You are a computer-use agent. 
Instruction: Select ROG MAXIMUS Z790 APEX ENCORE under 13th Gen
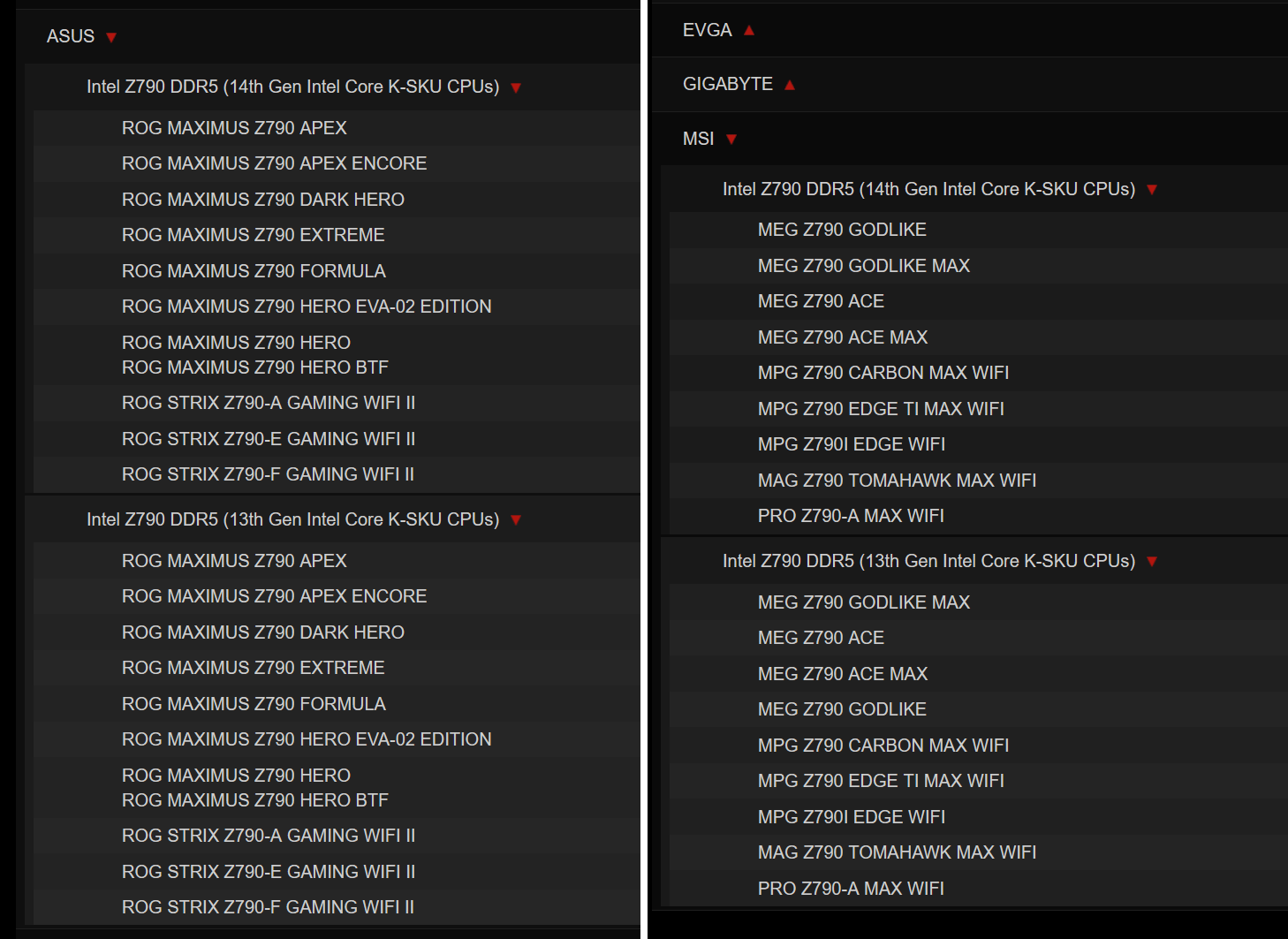coord(274,596)
